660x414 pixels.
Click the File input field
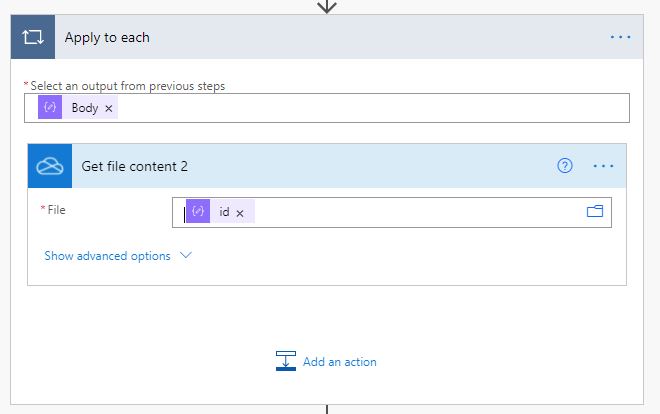(x=392, y=212)
